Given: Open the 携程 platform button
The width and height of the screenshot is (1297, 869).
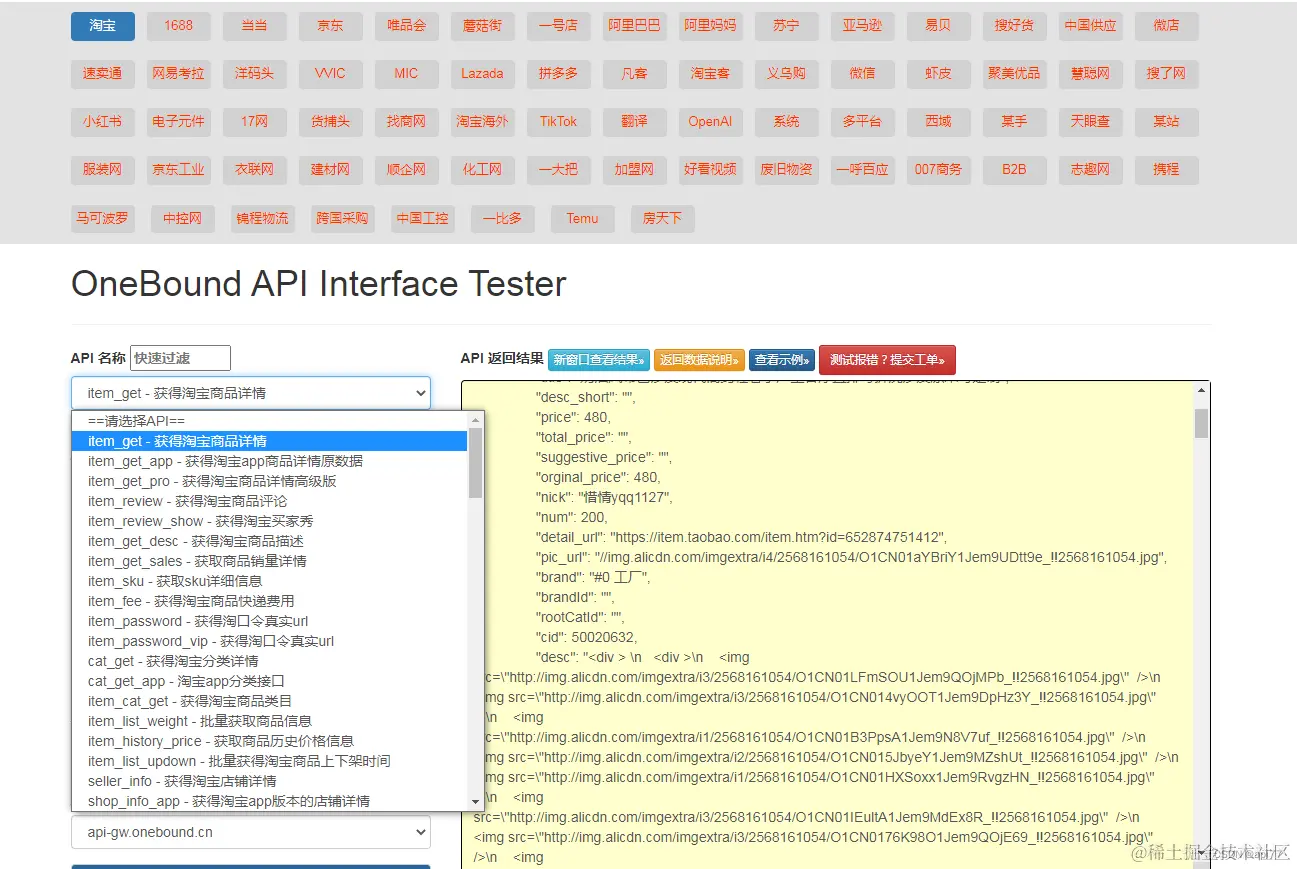Looking at the screenshot, I should point(1166,170).
